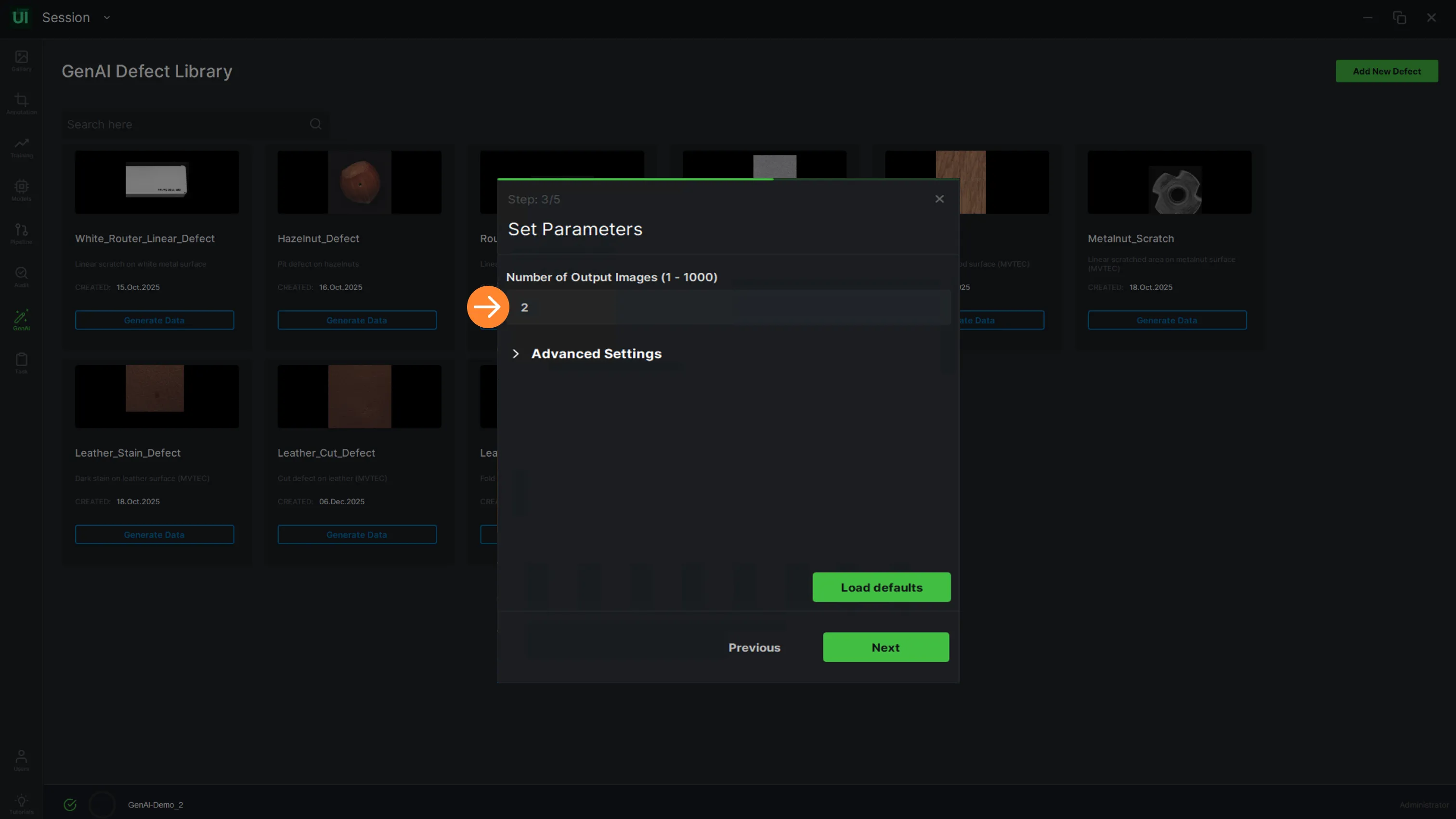Viewport: 1456px width, 819px height.
Task: Open the Task clipboard sidebar icon
Action: [x=22, y=363]
